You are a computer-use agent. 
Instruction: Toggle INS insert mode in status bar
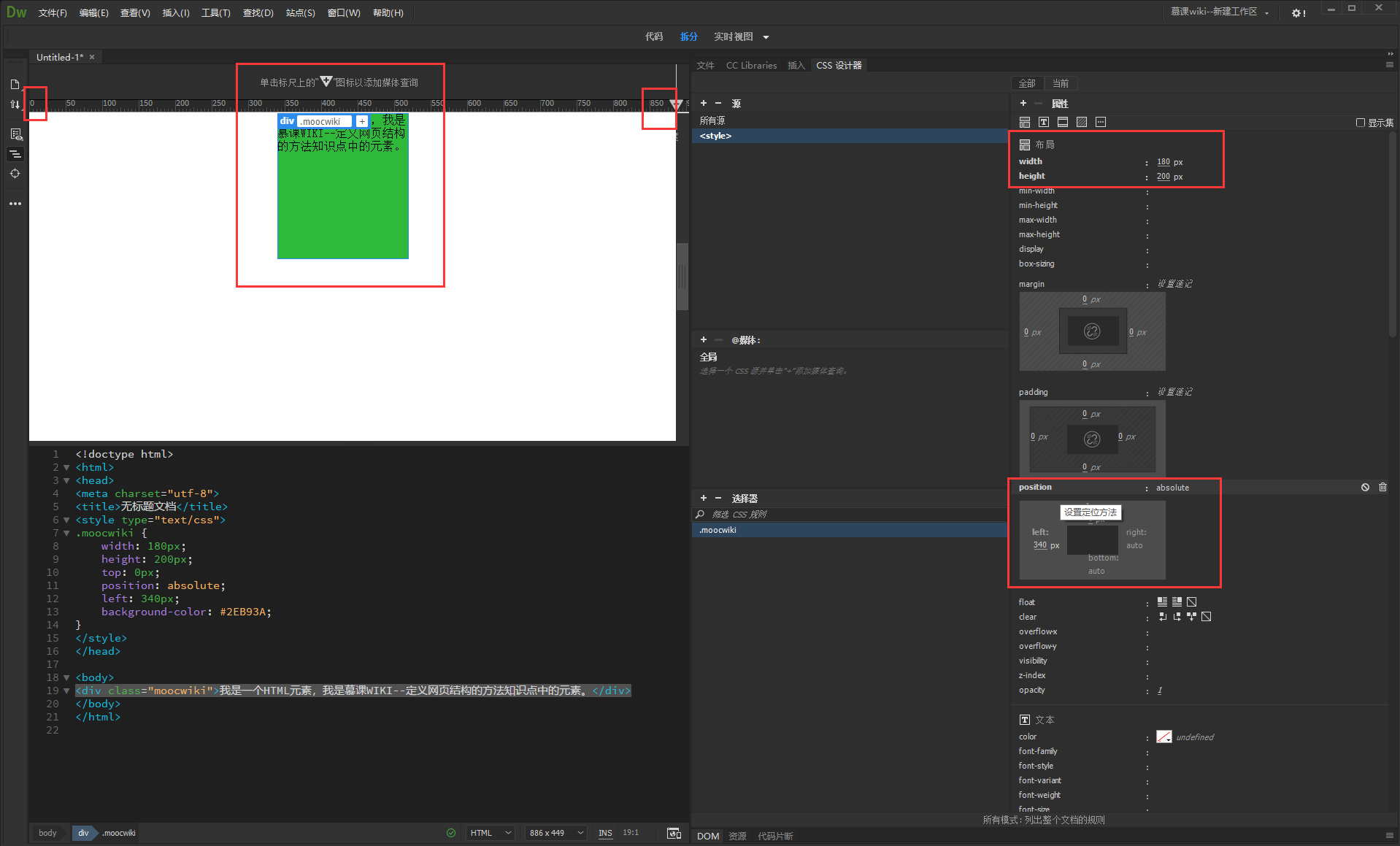click(605, 833)
